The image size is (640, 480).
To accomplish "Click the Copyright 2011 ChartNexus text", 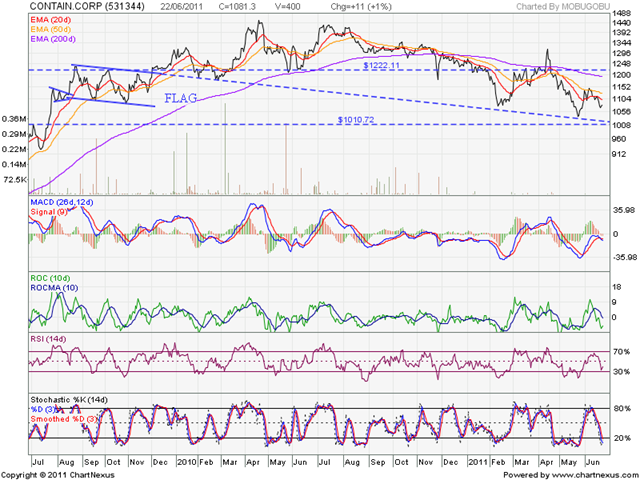I will click(x=58, y=475).
